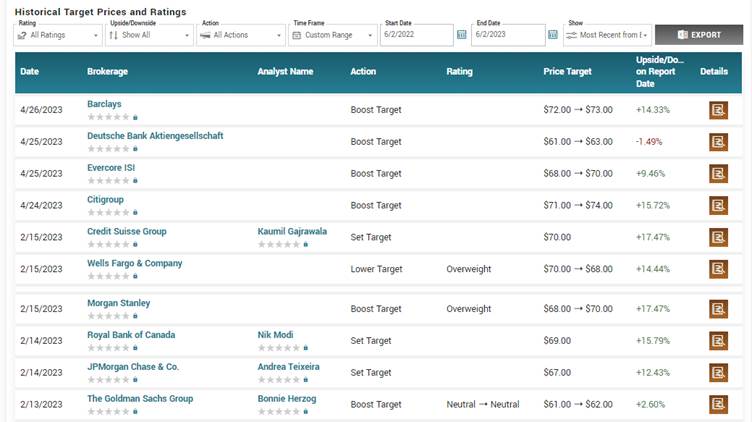The height and width of the screenshot is (422, 752).
Task: Open details icon for Barclays 4/26/2023 row
Action: [718, 110]
